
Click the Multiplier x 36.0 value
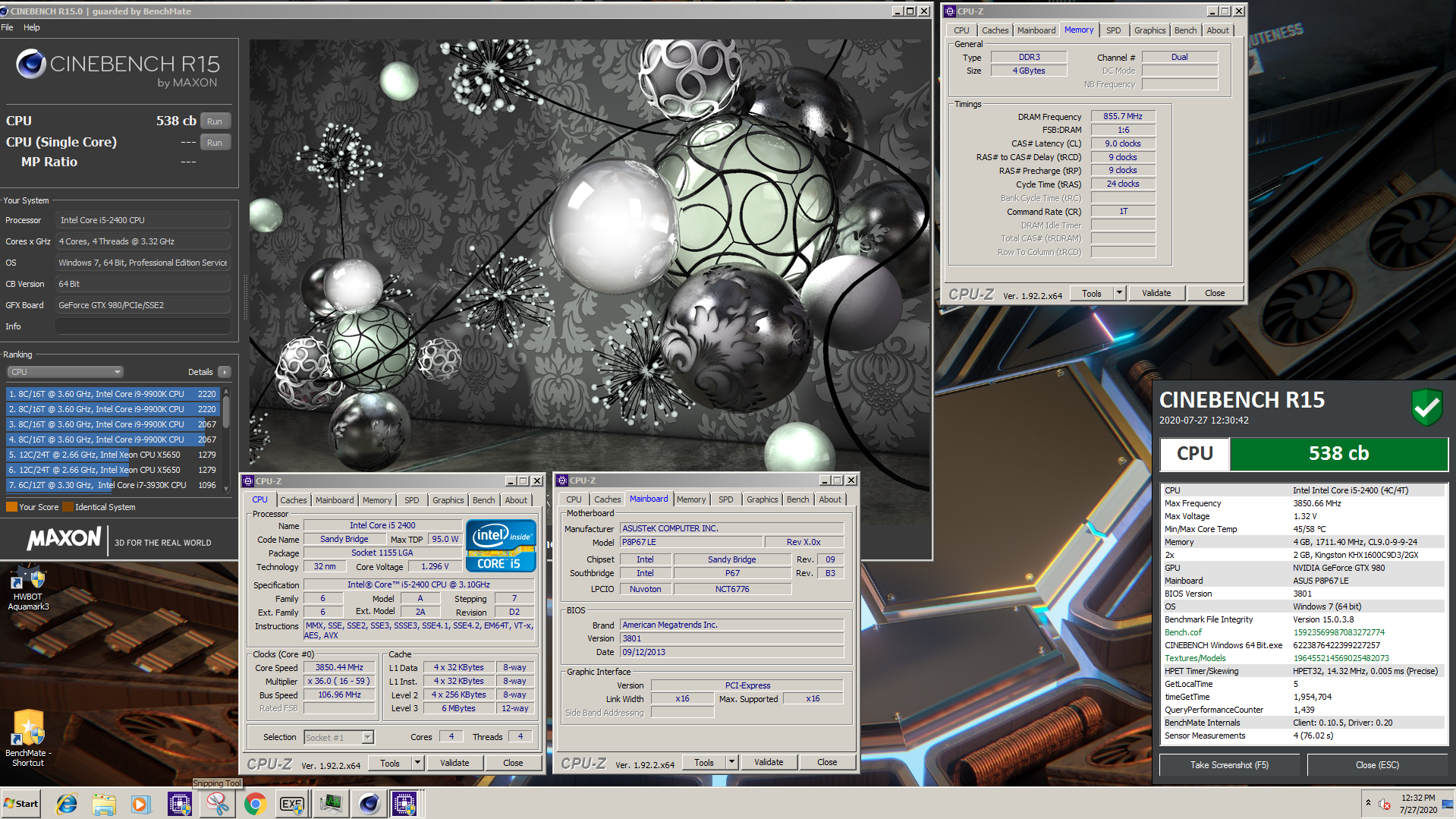[x=339, y=681]
